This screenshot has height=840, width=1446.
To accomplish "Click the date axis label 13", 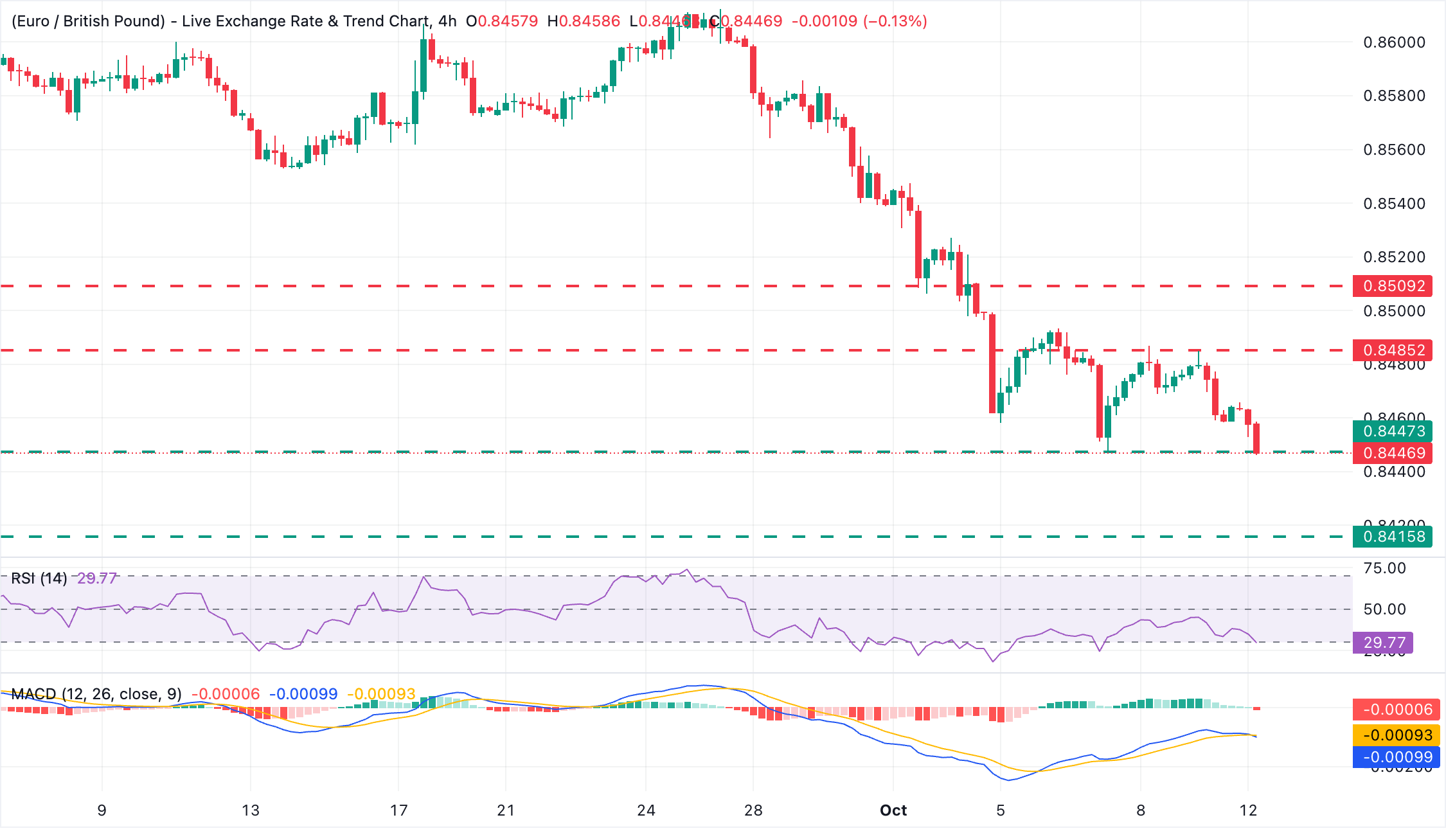I will click(x=251, y=810).
